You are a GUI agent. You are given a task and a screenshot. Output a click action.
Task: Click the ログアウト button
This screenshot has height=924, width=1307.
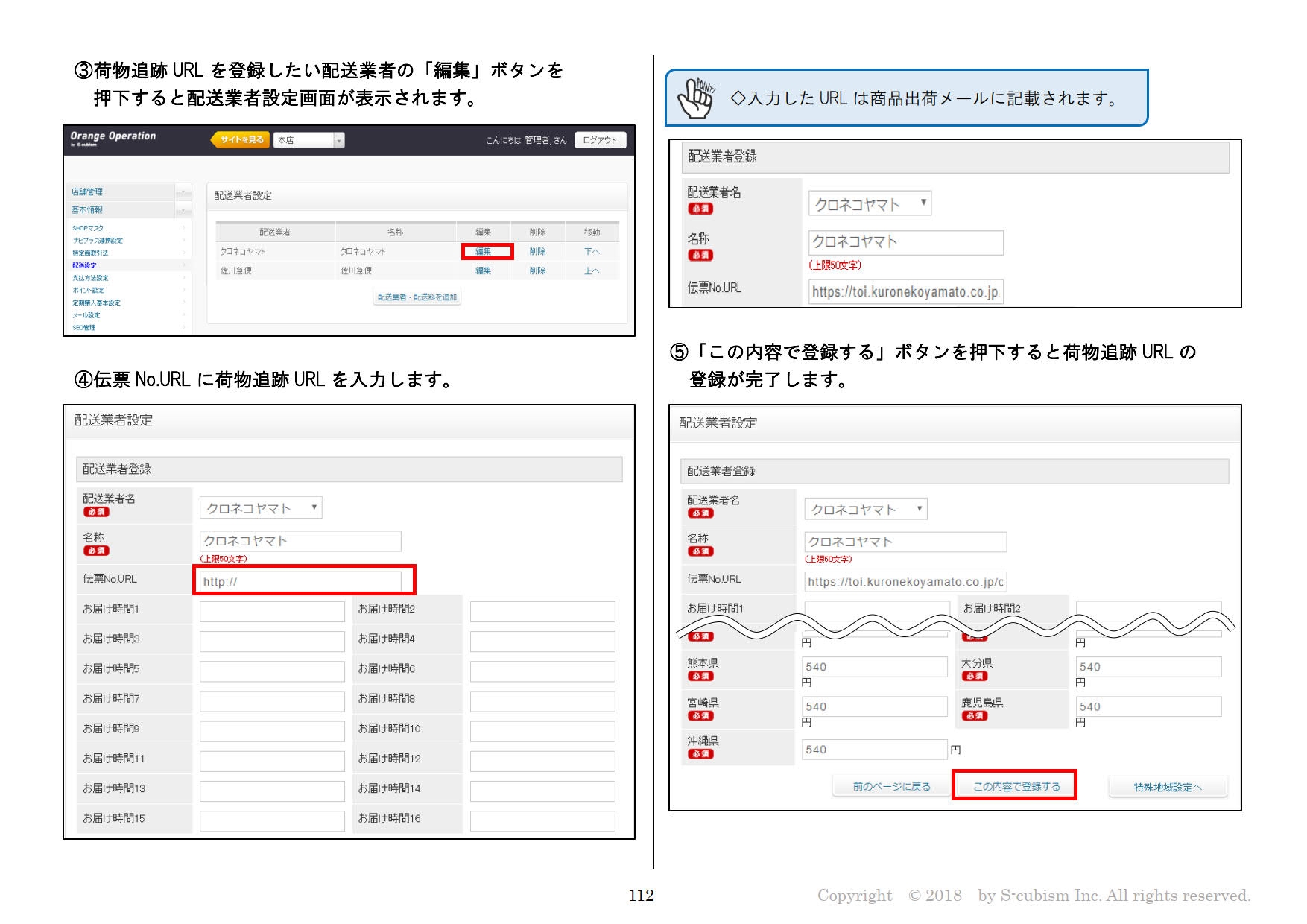(x=599, y=140)
